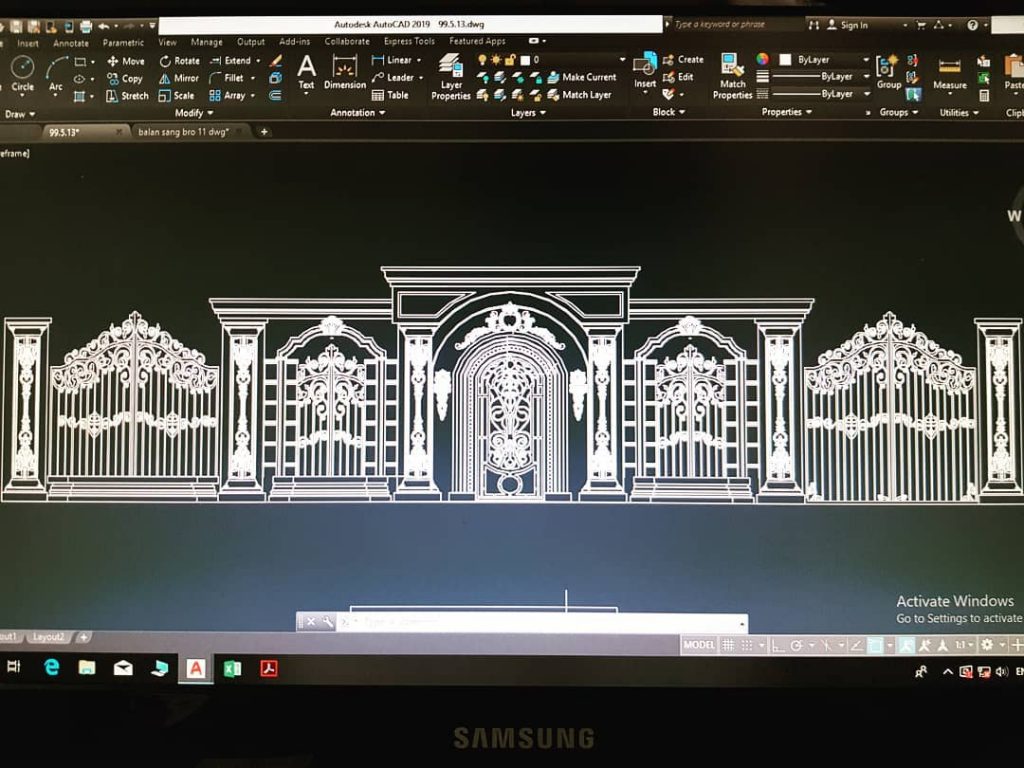
Task: Click the Undo arrow
Action: point(104,26)
